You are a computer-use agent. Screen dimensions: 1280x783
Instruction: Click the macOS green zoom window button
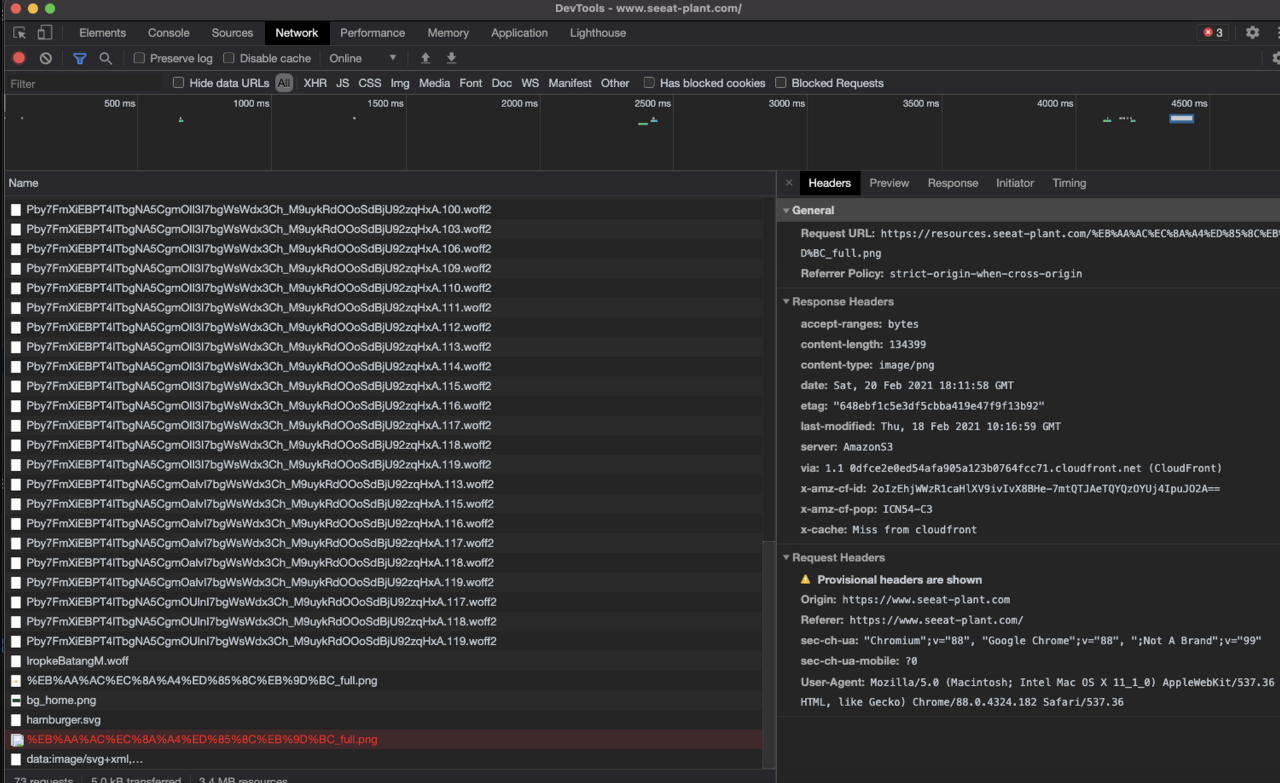click(50, 8)
